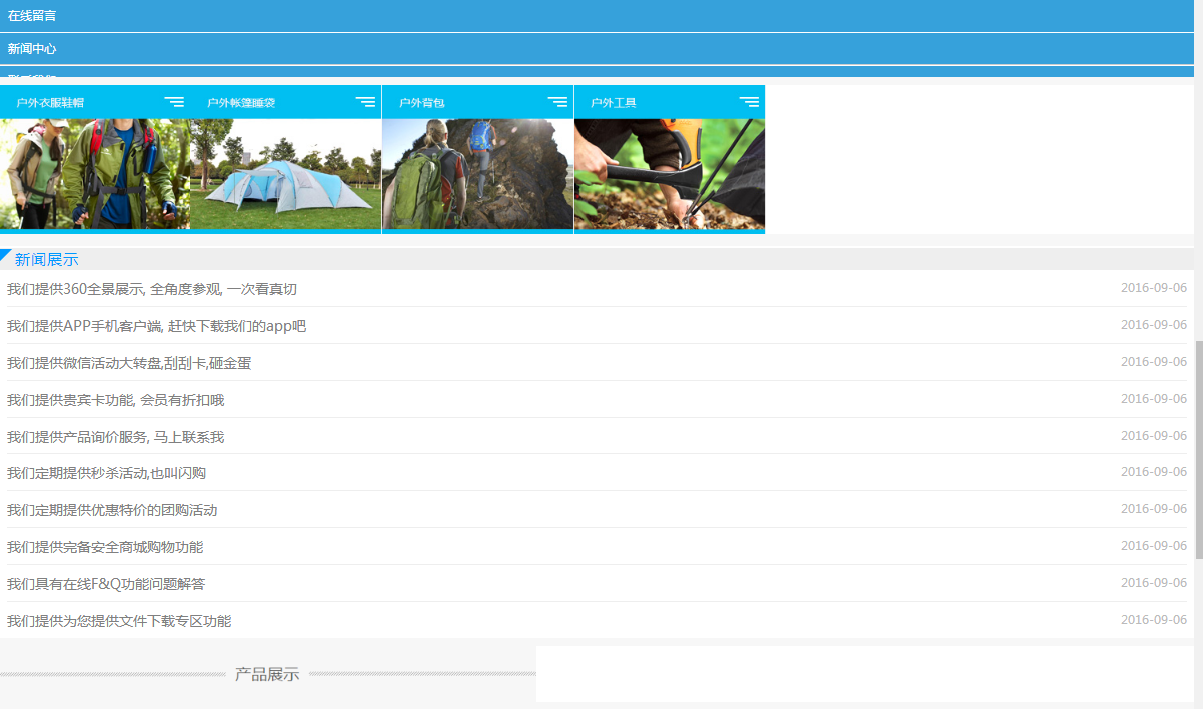Image resolution: width=1203 pixels, height=709 pixels.
Task: Read the APP手机客户端 news item
Action: coord(156,326)
